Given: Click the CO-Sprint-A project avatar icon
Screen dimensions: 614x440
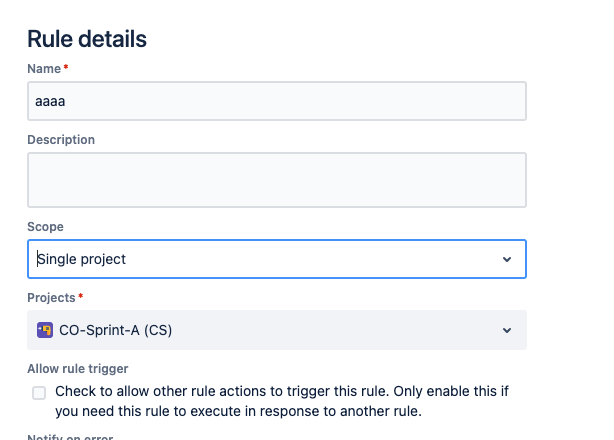Looking at the screenshot, I should point(45,330).
